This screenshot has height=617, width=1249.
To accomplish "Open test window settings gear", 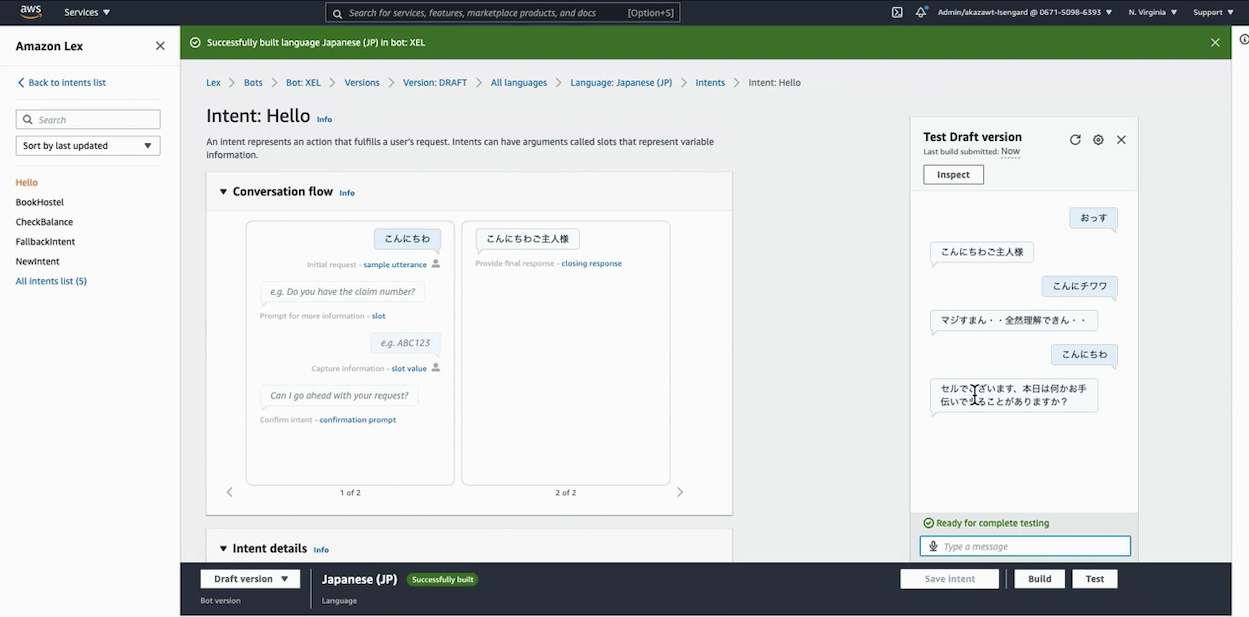I will coord(1098,140).
